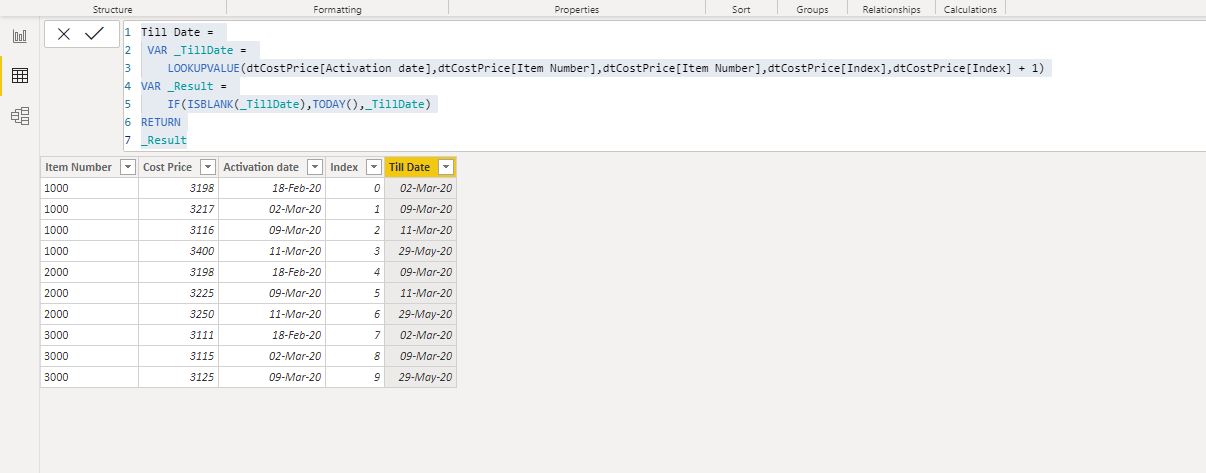Viewport: 1206px width, 473px height.
Task: Select Item Number cell in Index 7 row
Action: click(89, 335)
